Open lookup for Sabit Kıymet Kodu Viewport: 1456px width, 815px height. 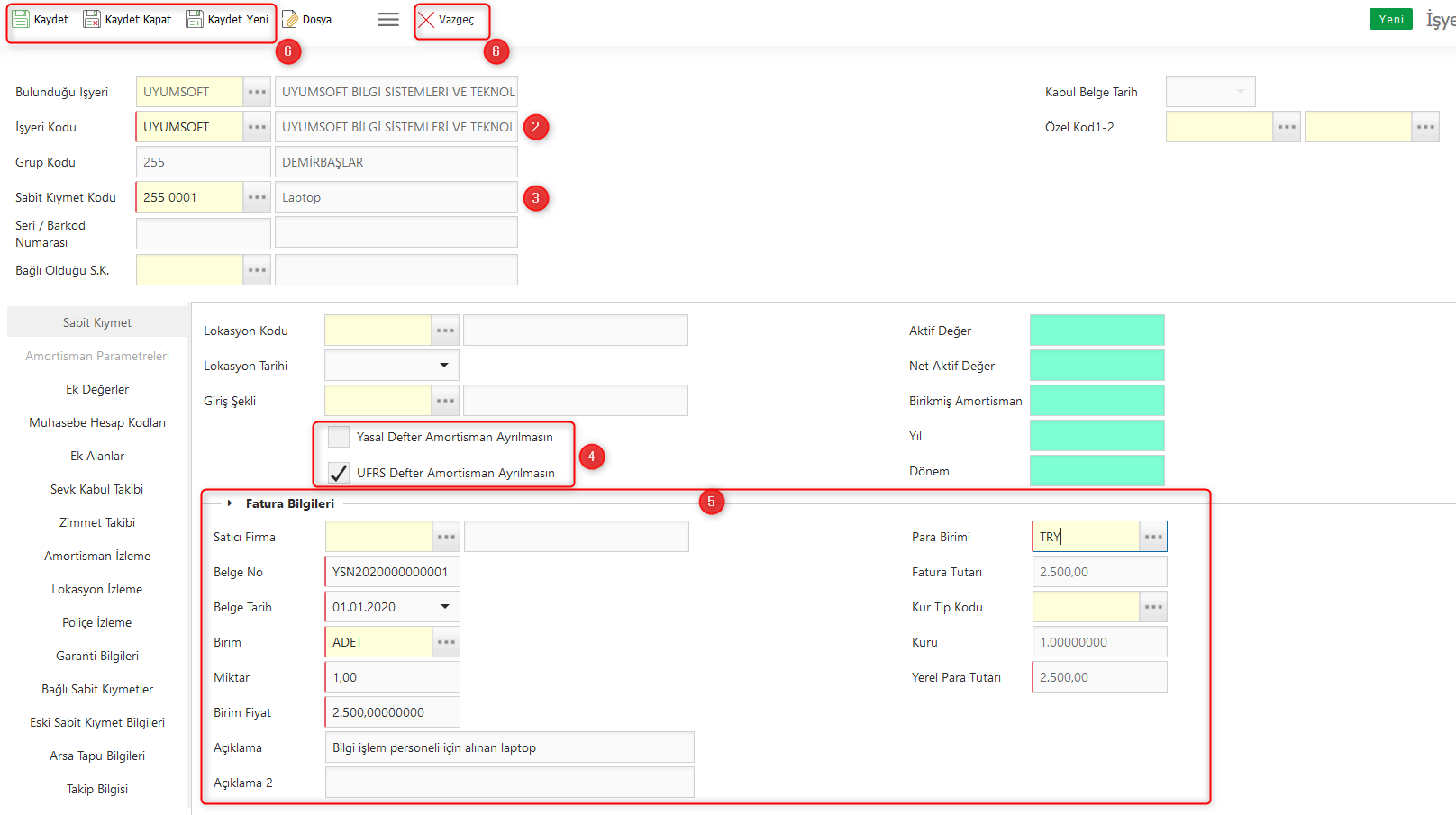coord(257,197)
